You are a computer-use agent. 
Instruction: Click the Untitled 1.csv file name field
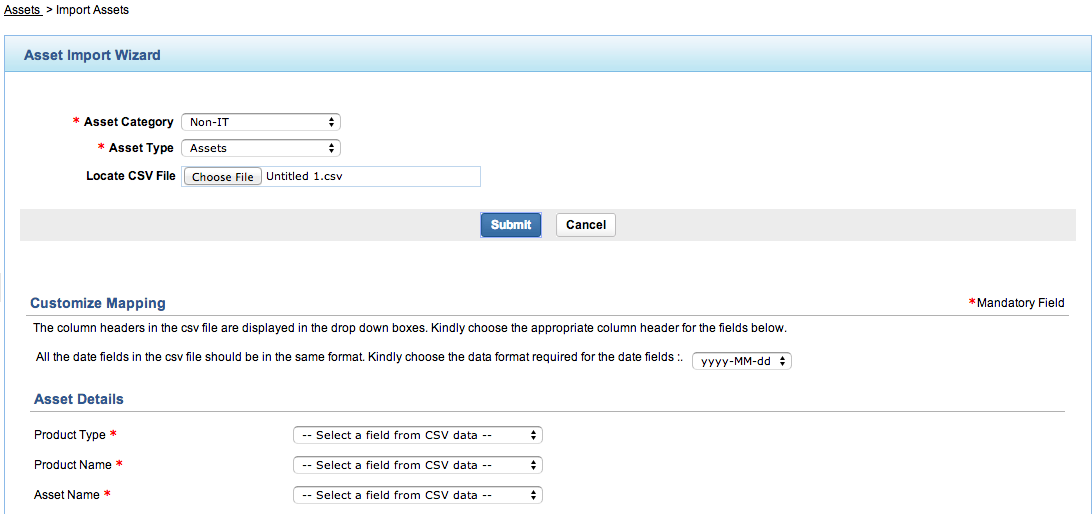point(370,177)
